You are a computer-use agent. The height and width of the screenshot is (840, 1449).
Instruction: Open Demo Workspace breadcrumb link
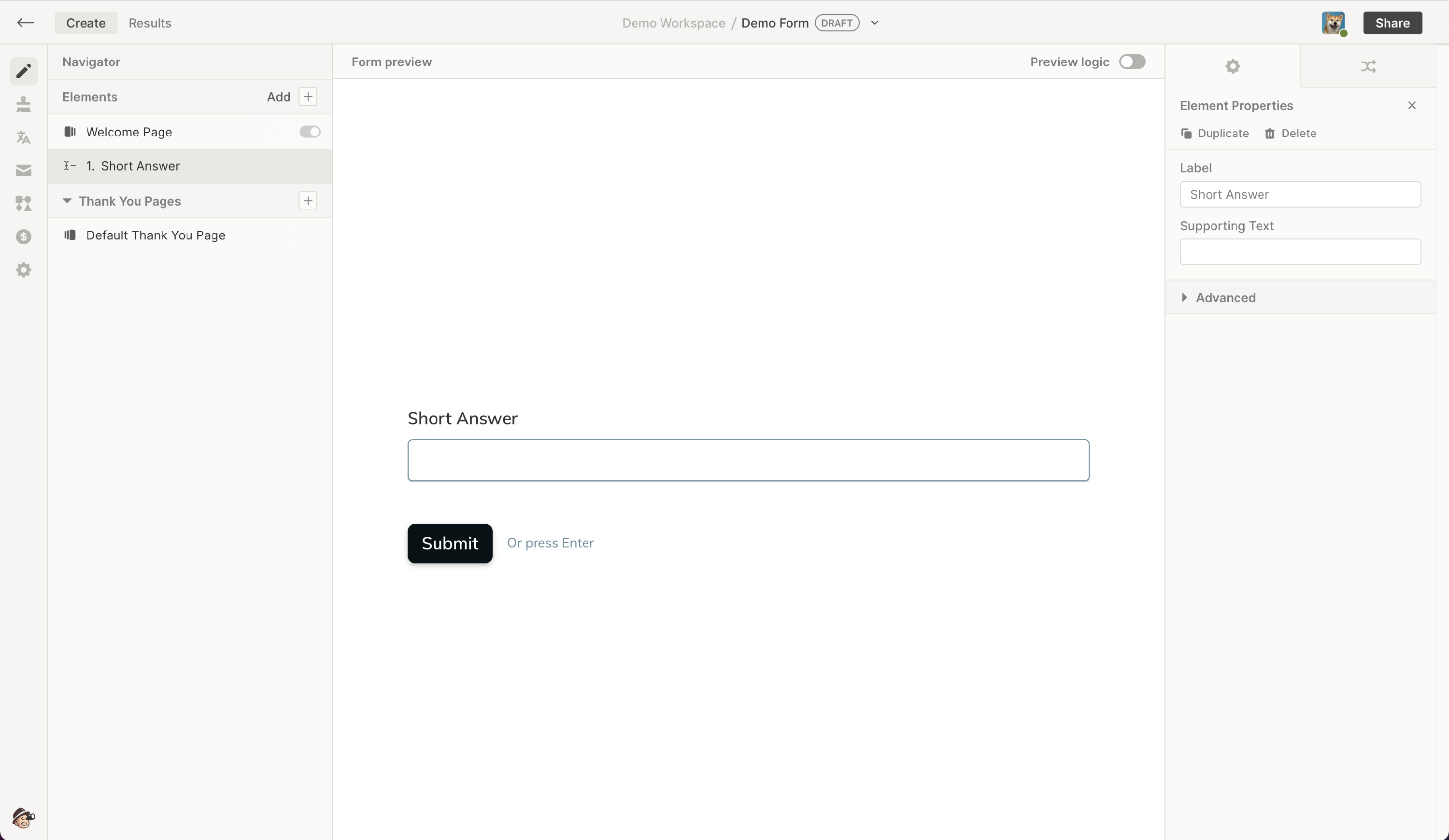673,23
